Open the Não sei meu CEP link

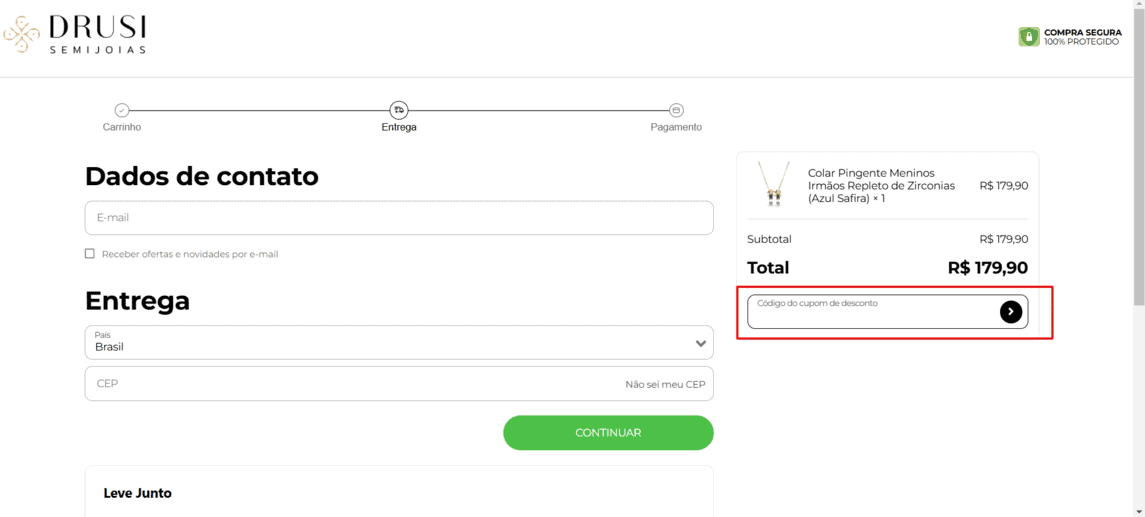tap(665, 384)
